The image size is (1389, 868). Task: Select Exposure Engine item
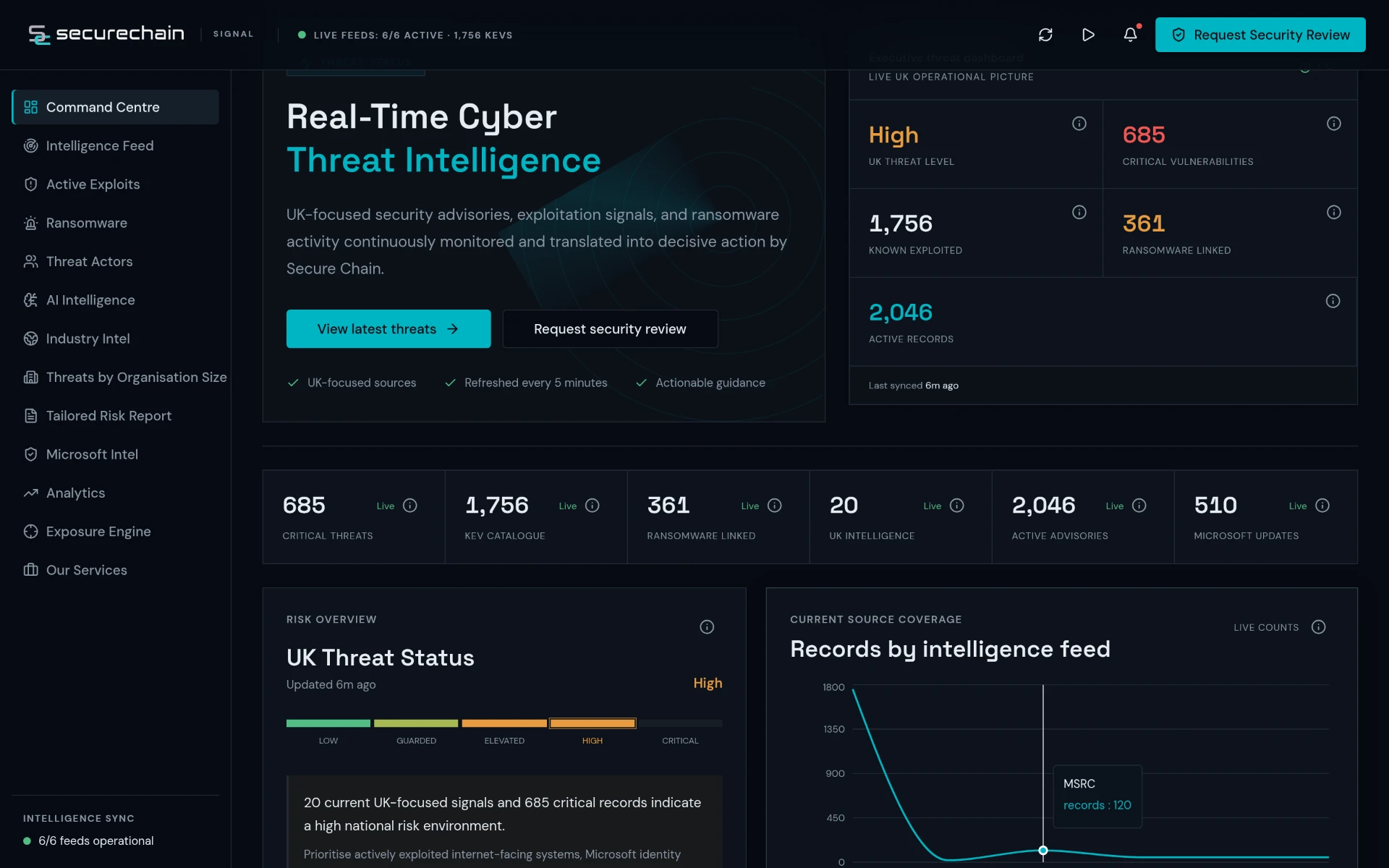pos(116,532)
